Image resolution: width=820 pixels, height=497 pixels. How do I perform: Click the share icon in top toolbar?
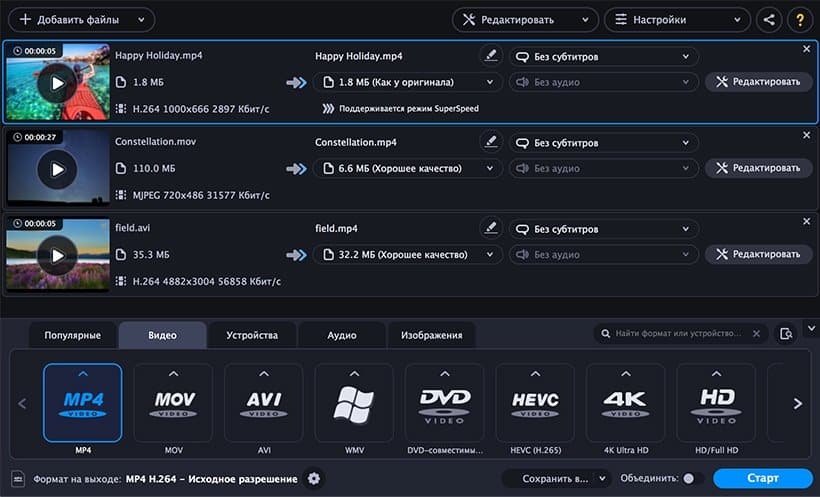point(769,19)
